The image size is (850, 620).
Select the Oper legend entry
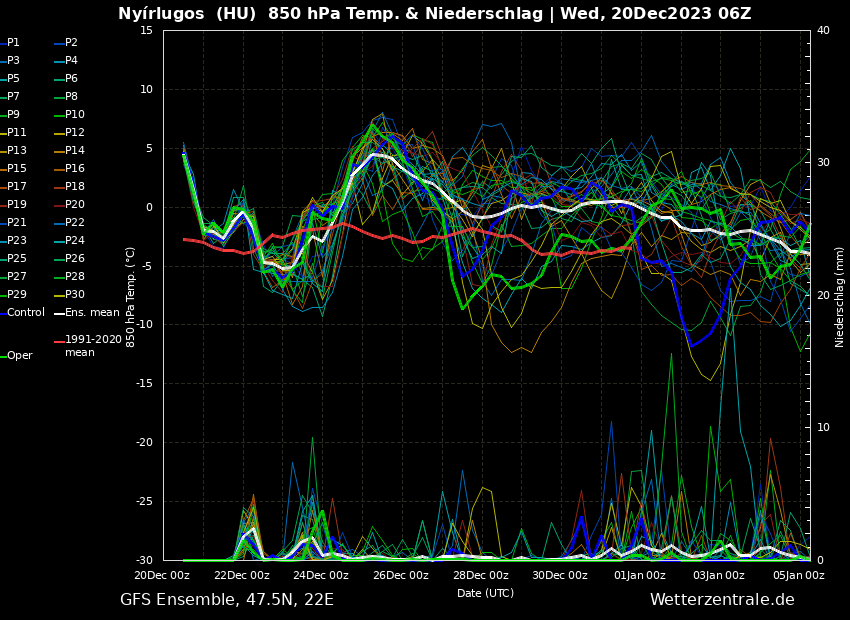tap(19, 356)
